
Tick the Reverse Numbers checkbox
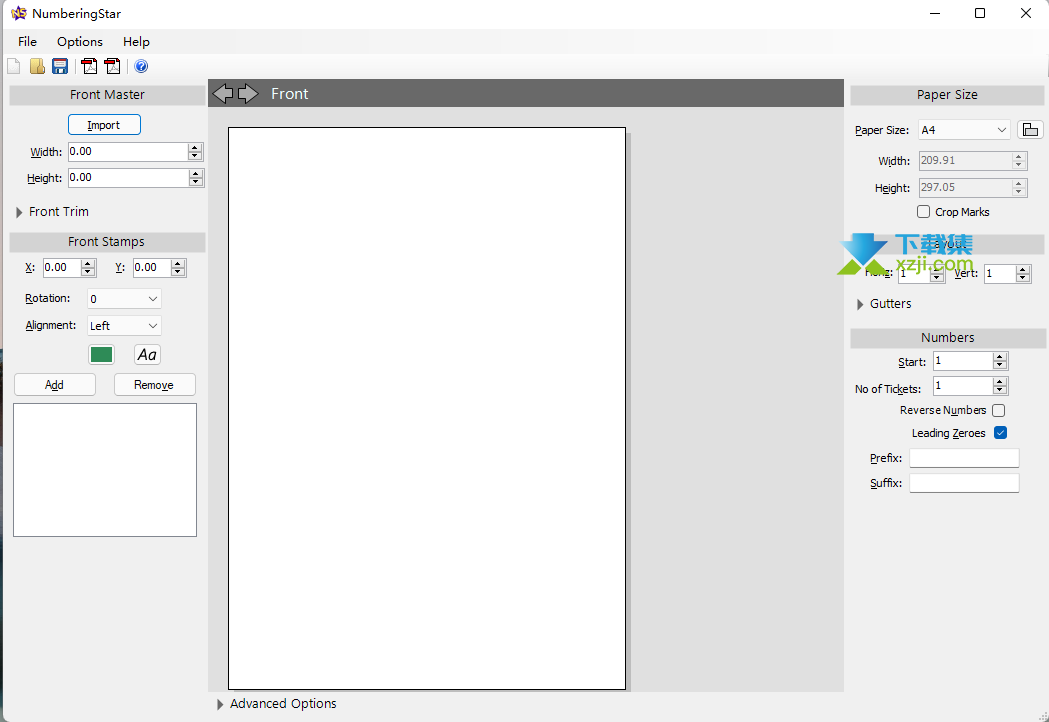click(998, 410)
